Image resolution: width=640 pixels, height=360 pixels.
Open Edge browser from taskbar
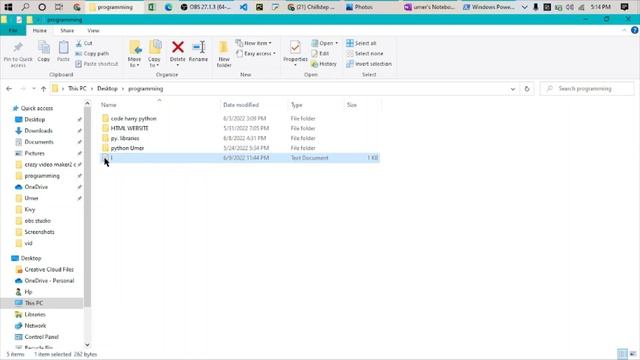click(x=169, y=7)
